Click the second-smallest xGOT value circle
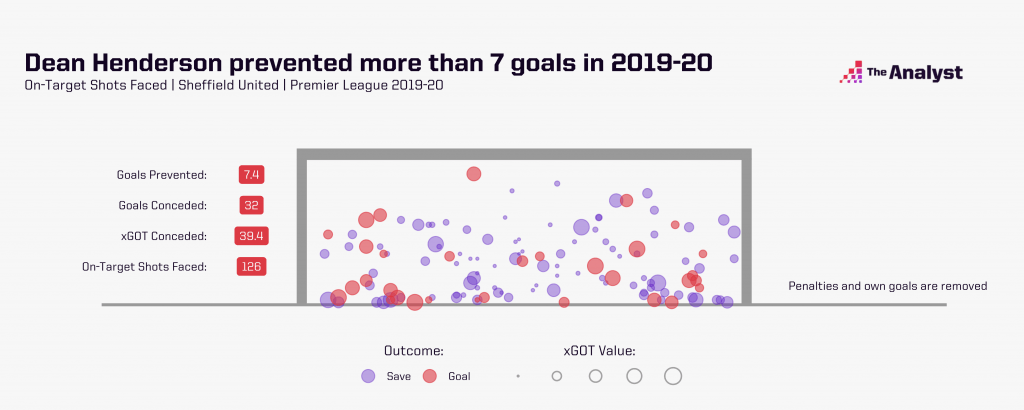Image resolution: width=1024 pixels, height=410 pixels. (557, 376)
